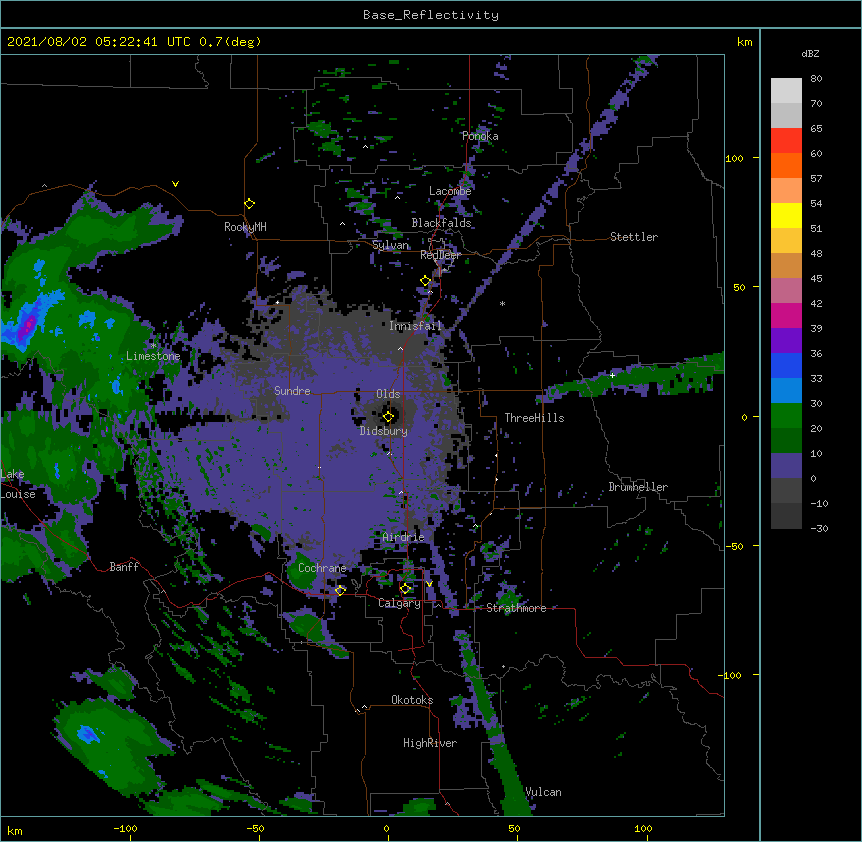Select the RedDeer label
Image resolution: width=862 pixels, height=842 pixels.
click(440, 255)
